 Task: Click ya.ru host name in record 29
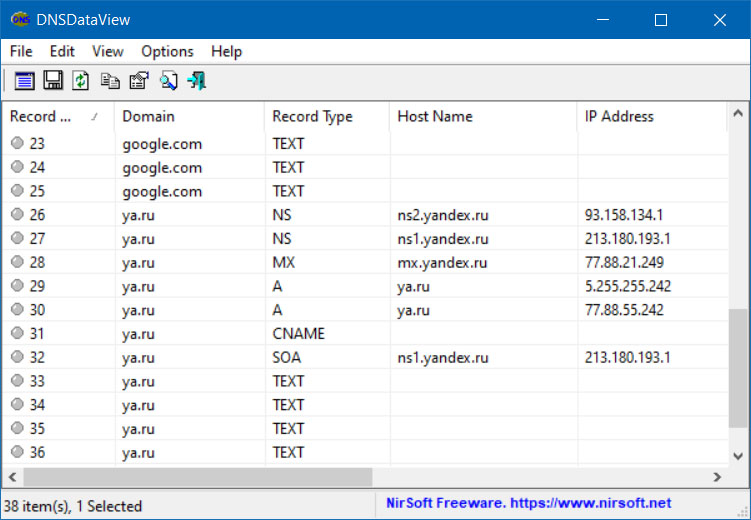[413, 286]
